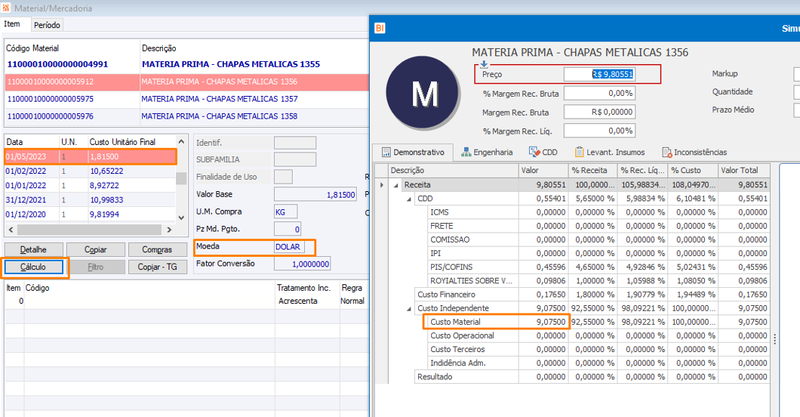Click the Margem Rec. Bruta value field
Image resolution: width=800 pixels, height=417 pixels.
point(599,112)
